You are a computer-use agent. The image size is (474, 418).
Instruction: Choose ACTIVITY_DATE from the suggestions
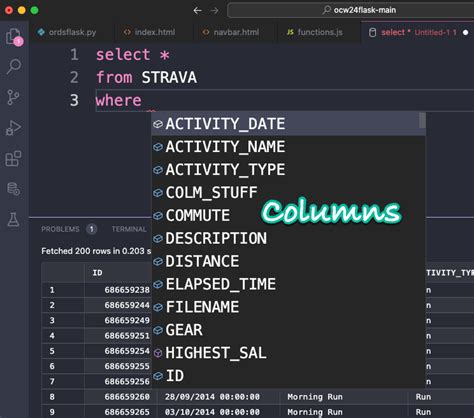point(288,124)
